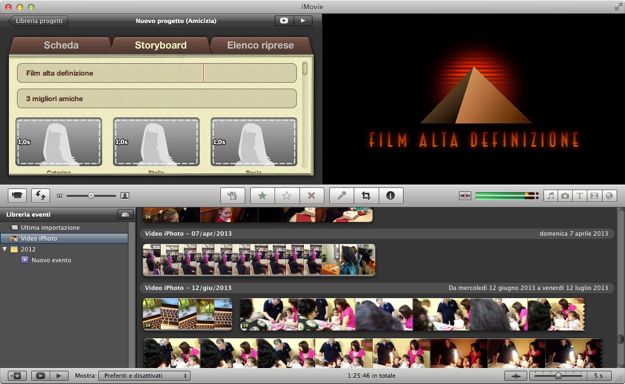Open the photo browser camera icon
625x384 pixels.
click(x=565, y=196)
